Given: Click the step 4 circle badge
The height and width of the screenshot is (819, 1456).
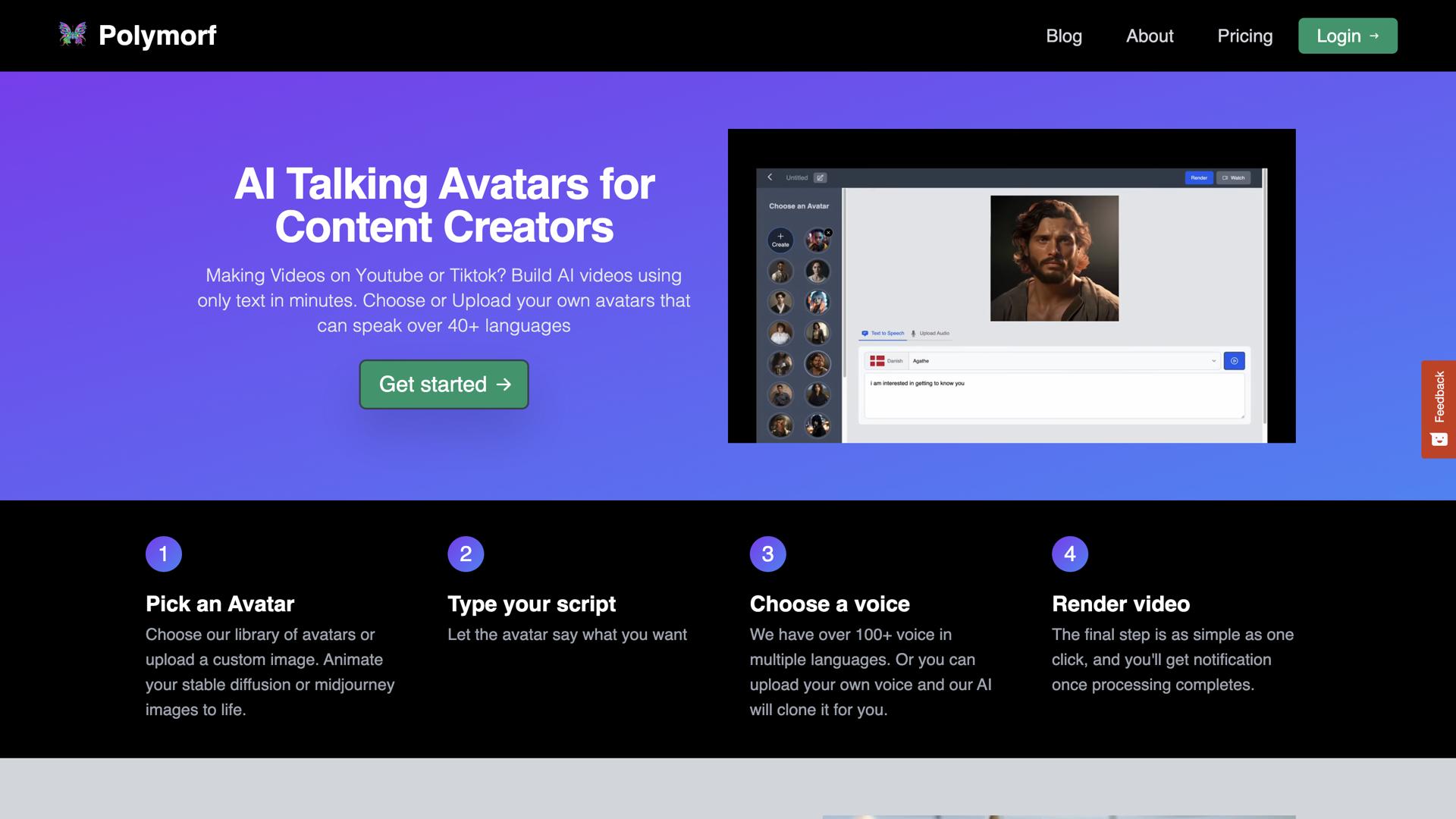Looking at the screenshot, I should coord(1069,554).
